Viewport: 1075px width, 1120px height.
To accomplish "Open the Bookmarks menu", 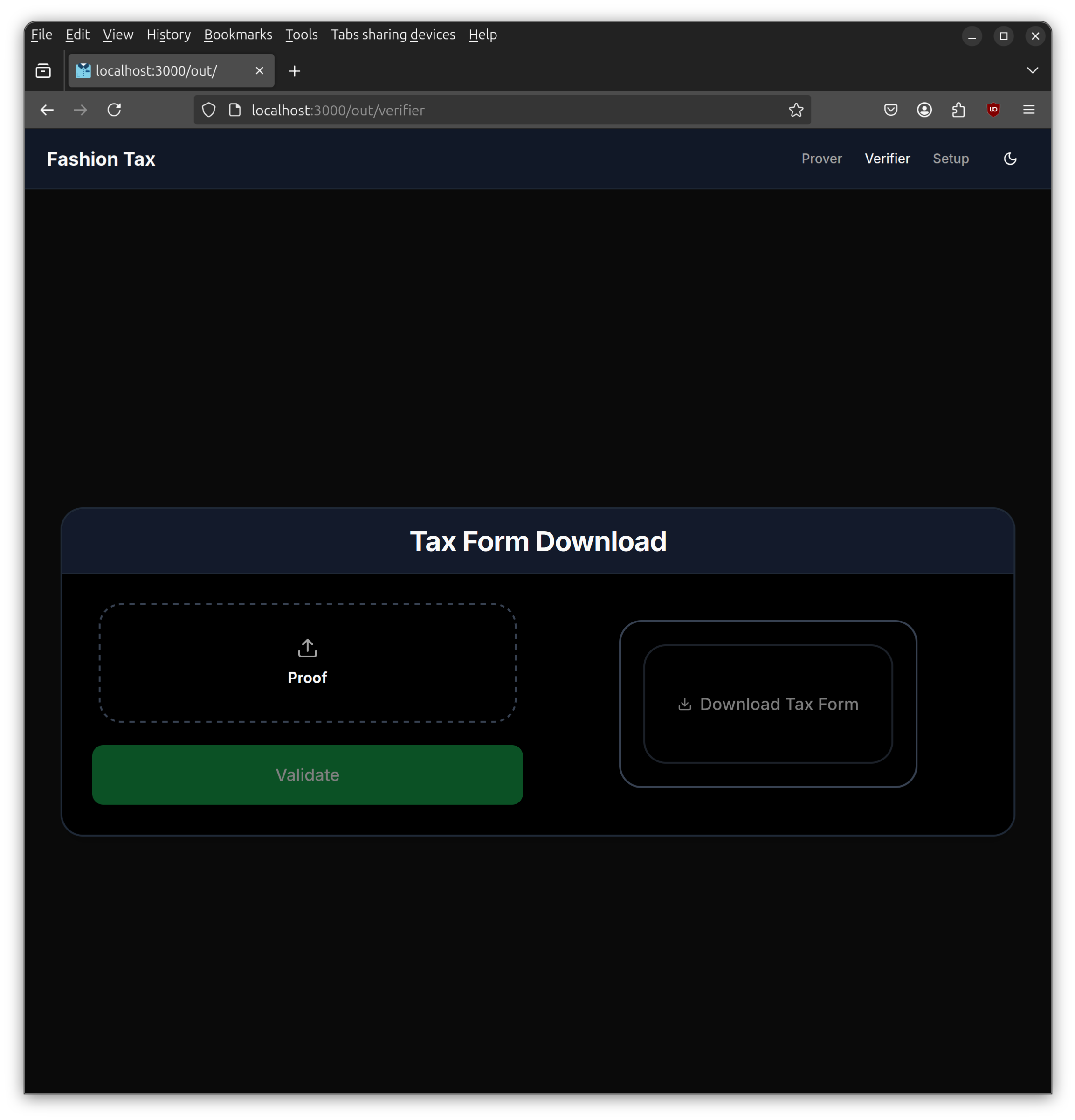I will tap(238, 35).
